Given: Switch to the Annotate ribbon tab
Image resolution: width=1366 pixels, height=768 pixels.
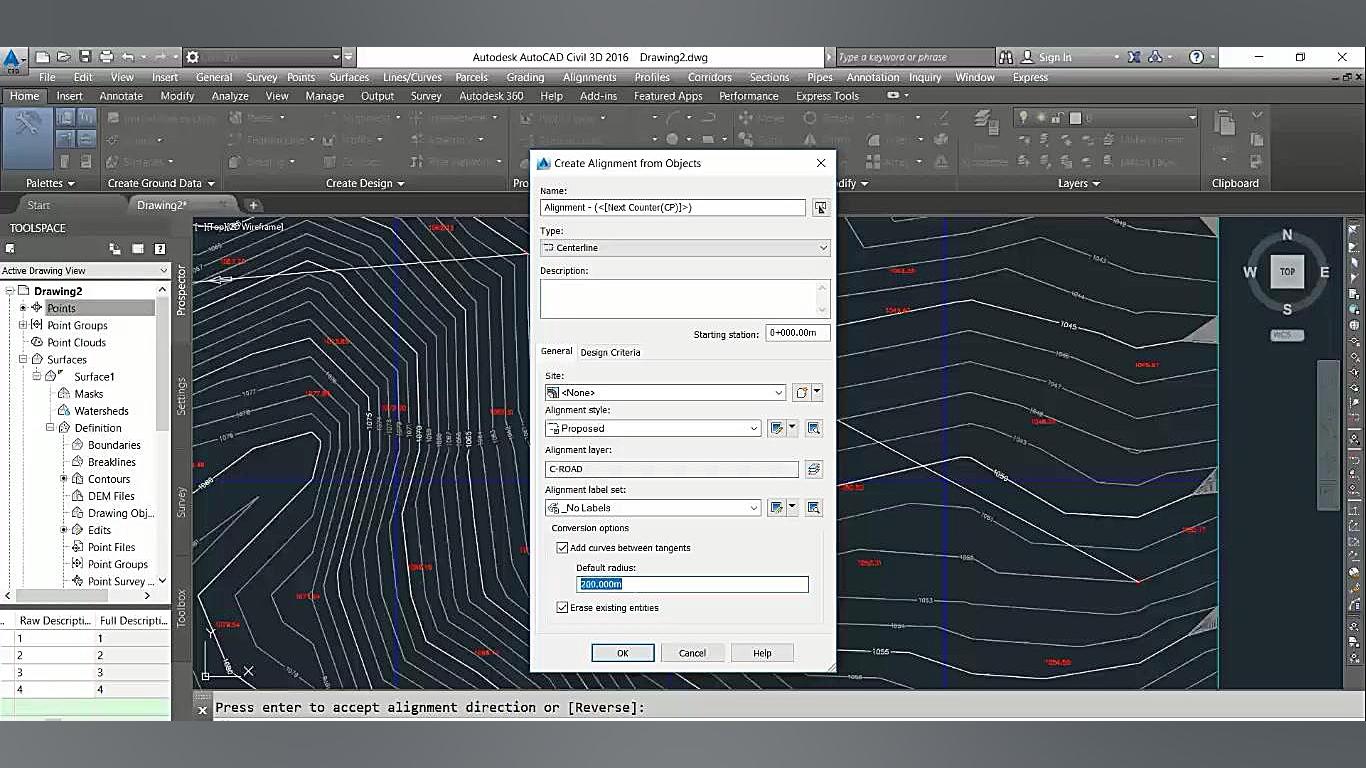Looking at the screenshot, I should coord(121,96).
